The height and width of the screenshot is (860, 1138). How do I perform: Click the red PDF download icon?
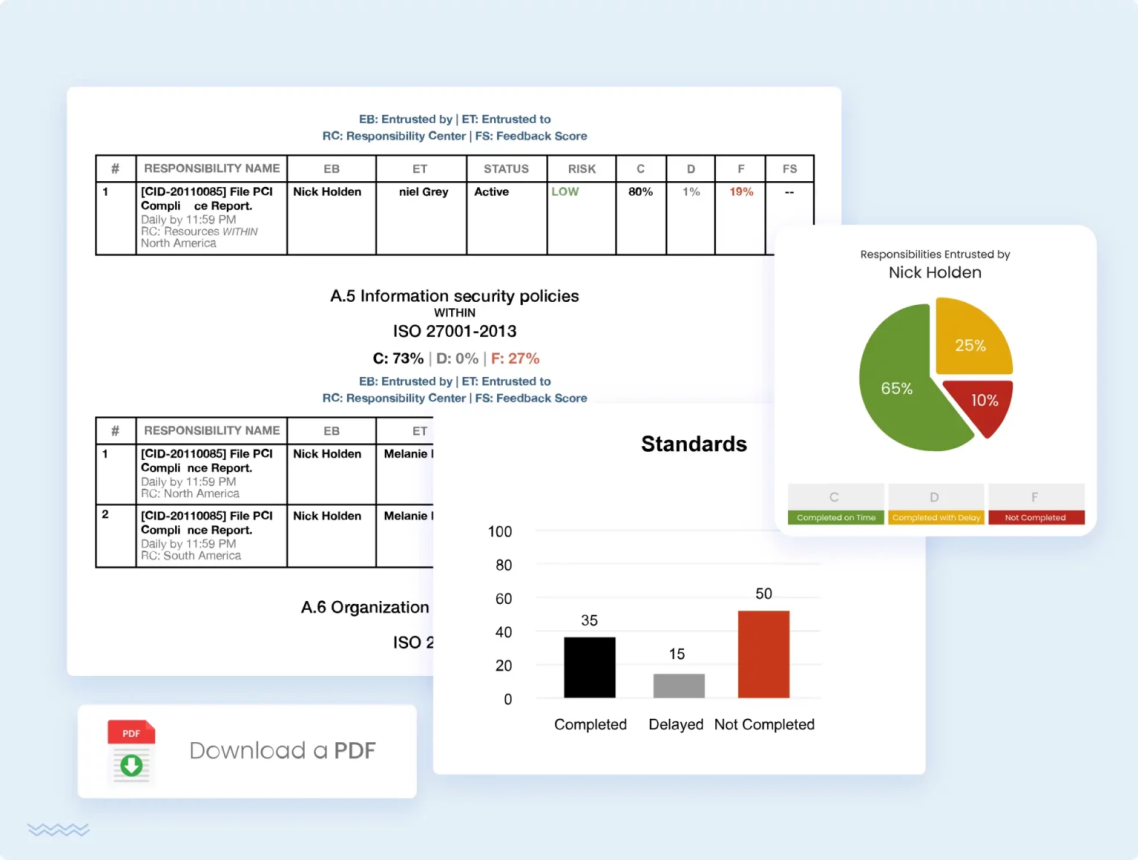(x=131, y=751)
